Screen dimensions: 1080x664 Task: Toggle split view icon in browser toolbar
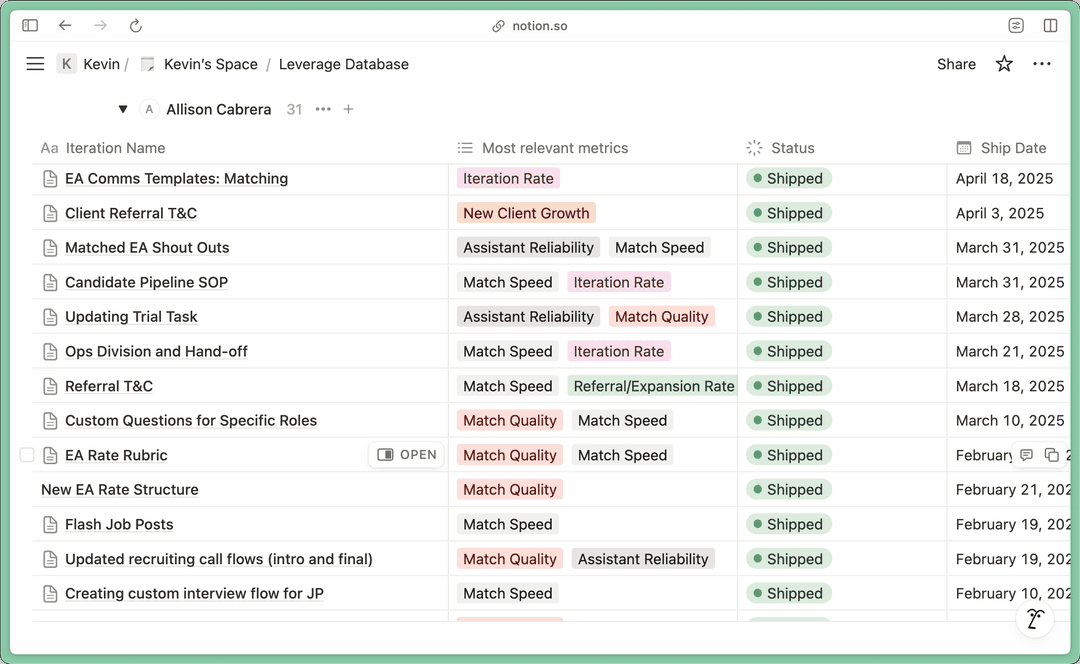coord(1050,26)
